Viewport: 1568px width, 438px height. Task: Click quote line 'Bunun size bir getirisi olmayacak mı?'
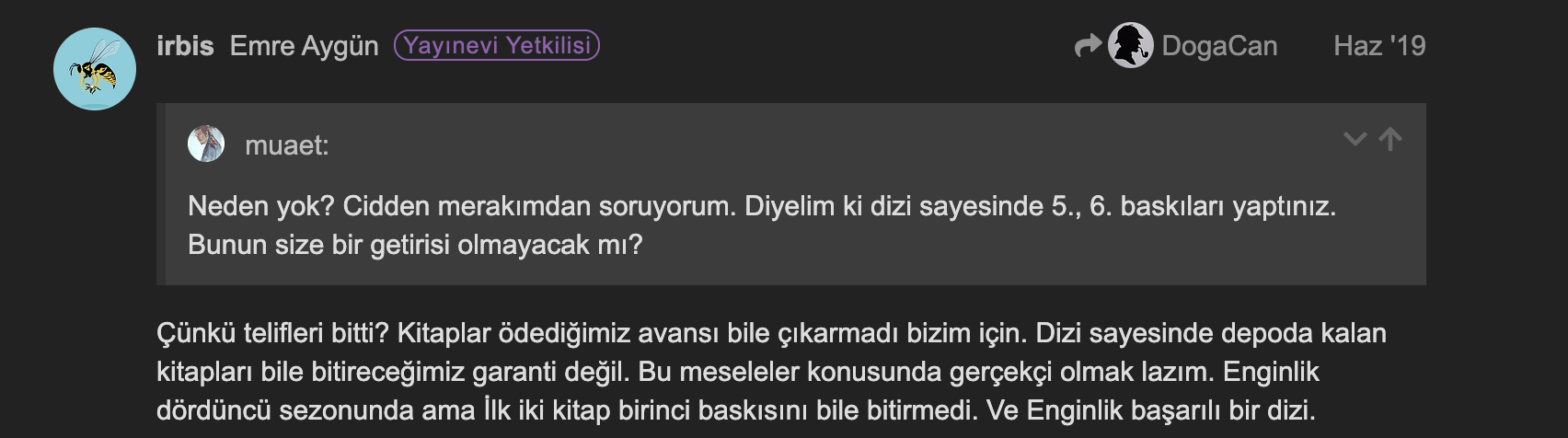(x=415, y=245)
